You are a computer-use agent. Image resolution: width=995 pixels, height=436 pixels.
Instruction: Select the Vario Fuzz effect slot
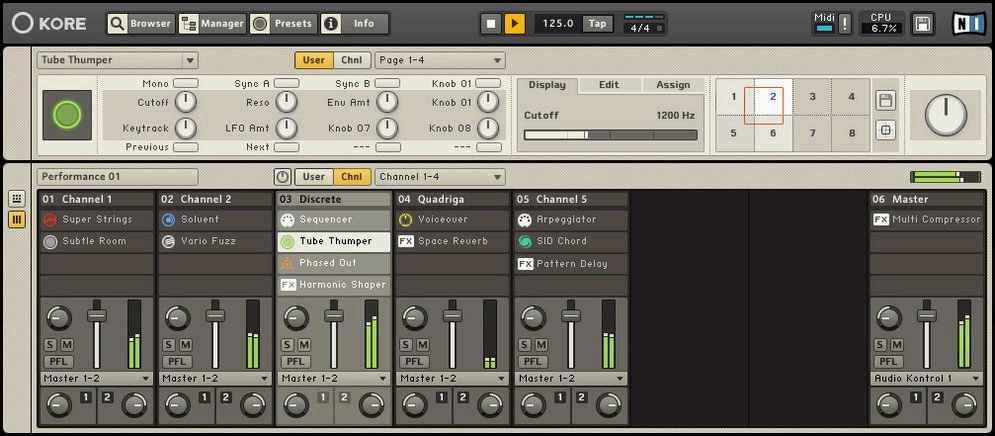pos(215,241)
